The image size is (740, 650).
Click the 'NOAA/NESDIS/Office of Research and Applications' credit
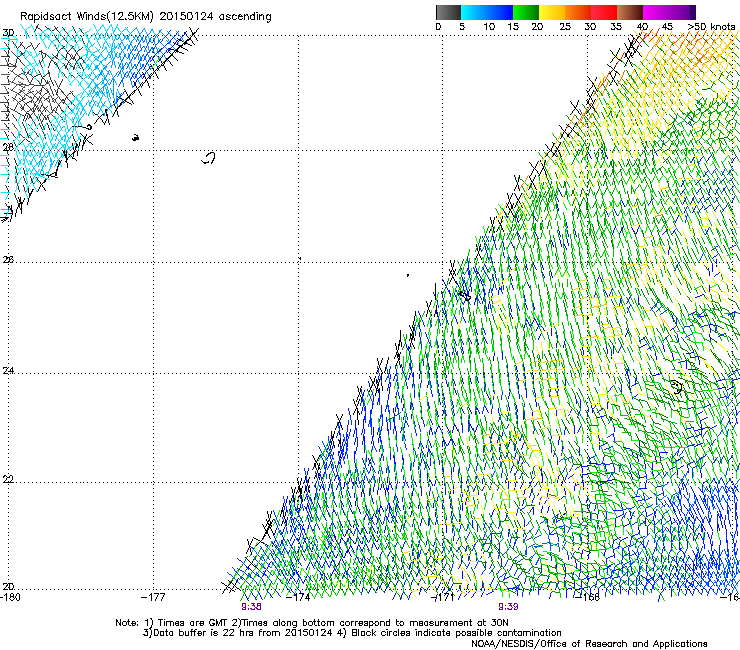tap(589, 644)
